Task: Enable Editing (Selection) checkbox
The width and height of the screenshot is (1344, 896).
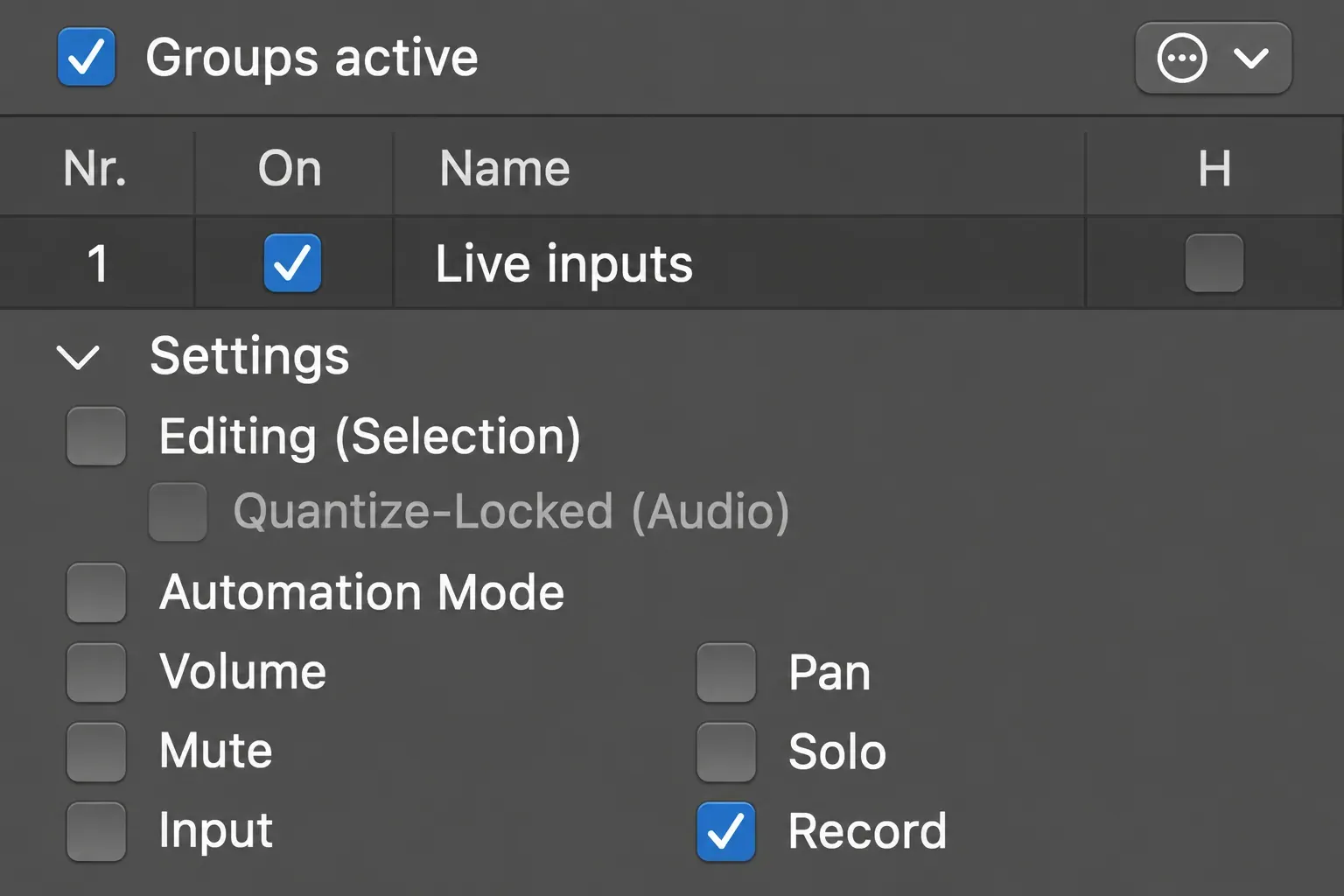Action: 96,436
